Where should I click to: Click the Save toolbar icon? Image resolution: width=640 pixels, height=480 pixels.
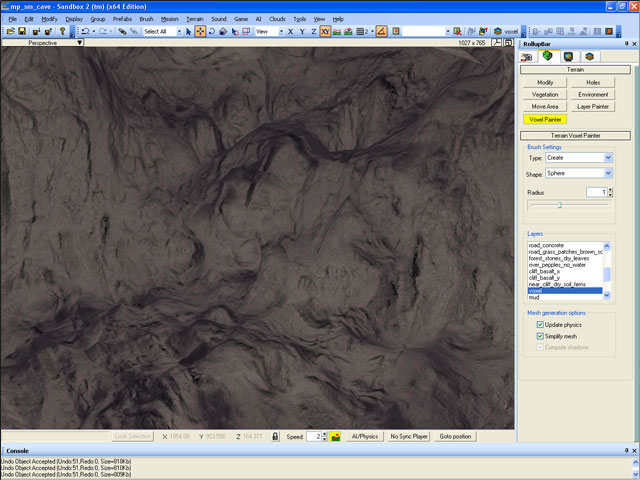click(22, 31)
